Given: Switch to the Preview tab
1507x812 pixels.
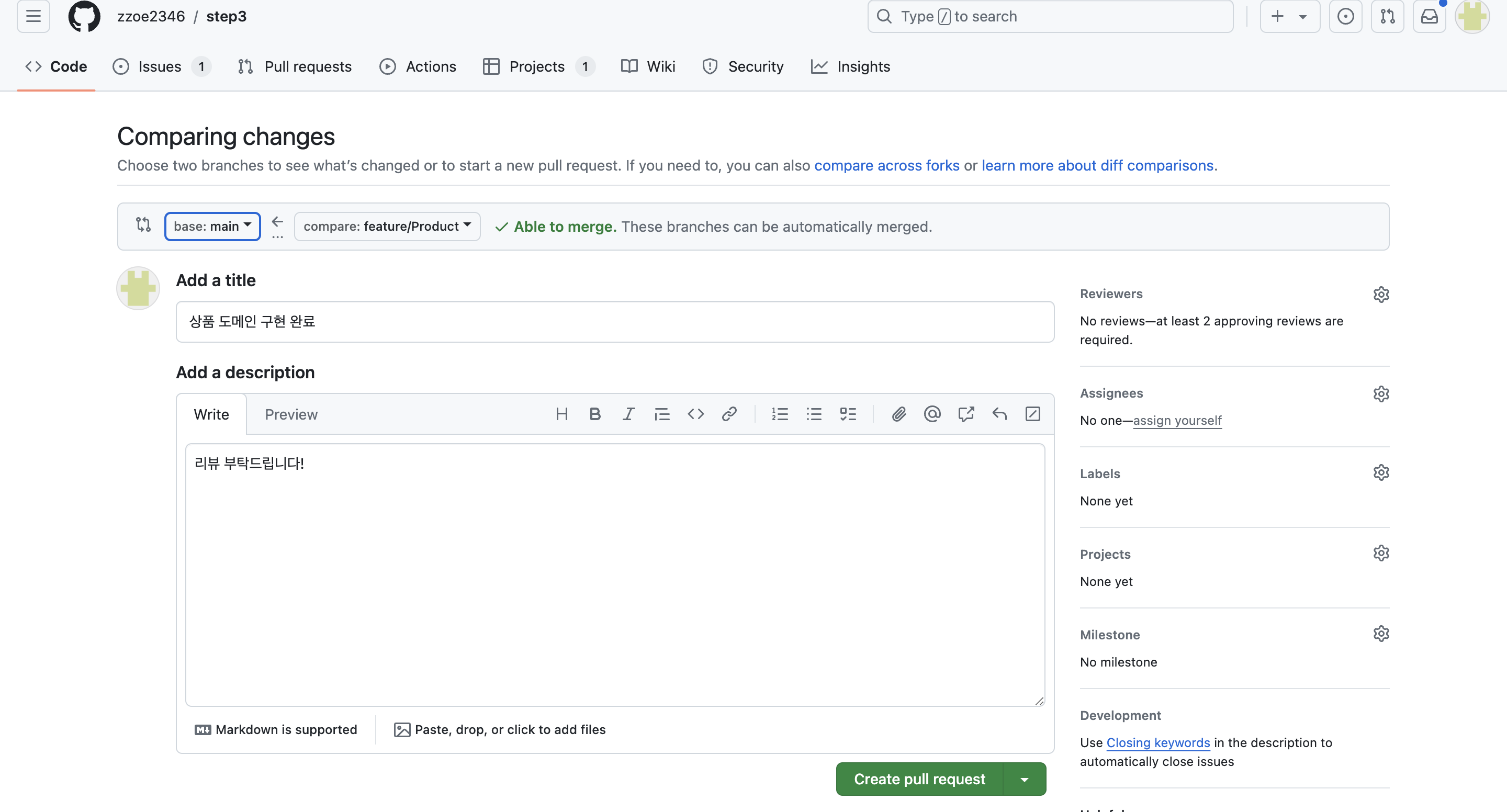Looking at the screenshot, I should pyautogui.click(x=291, y=414).
